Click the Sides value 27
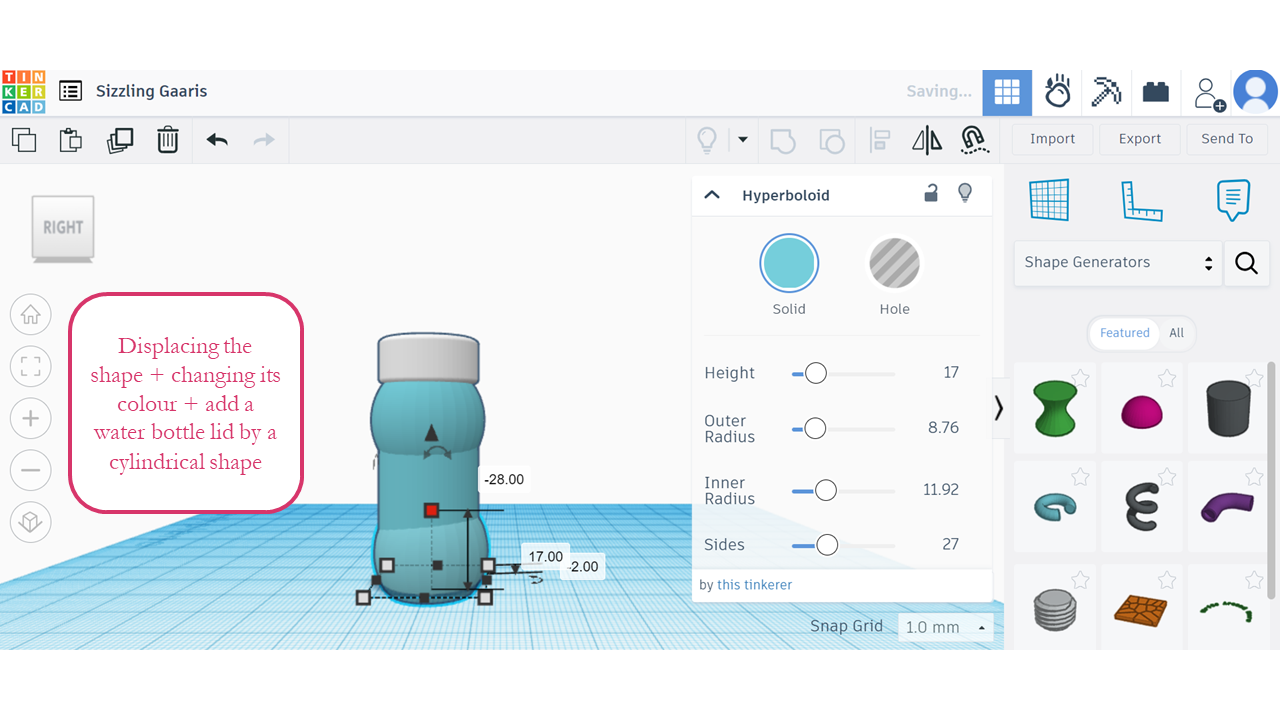 [x=950, y=545]
